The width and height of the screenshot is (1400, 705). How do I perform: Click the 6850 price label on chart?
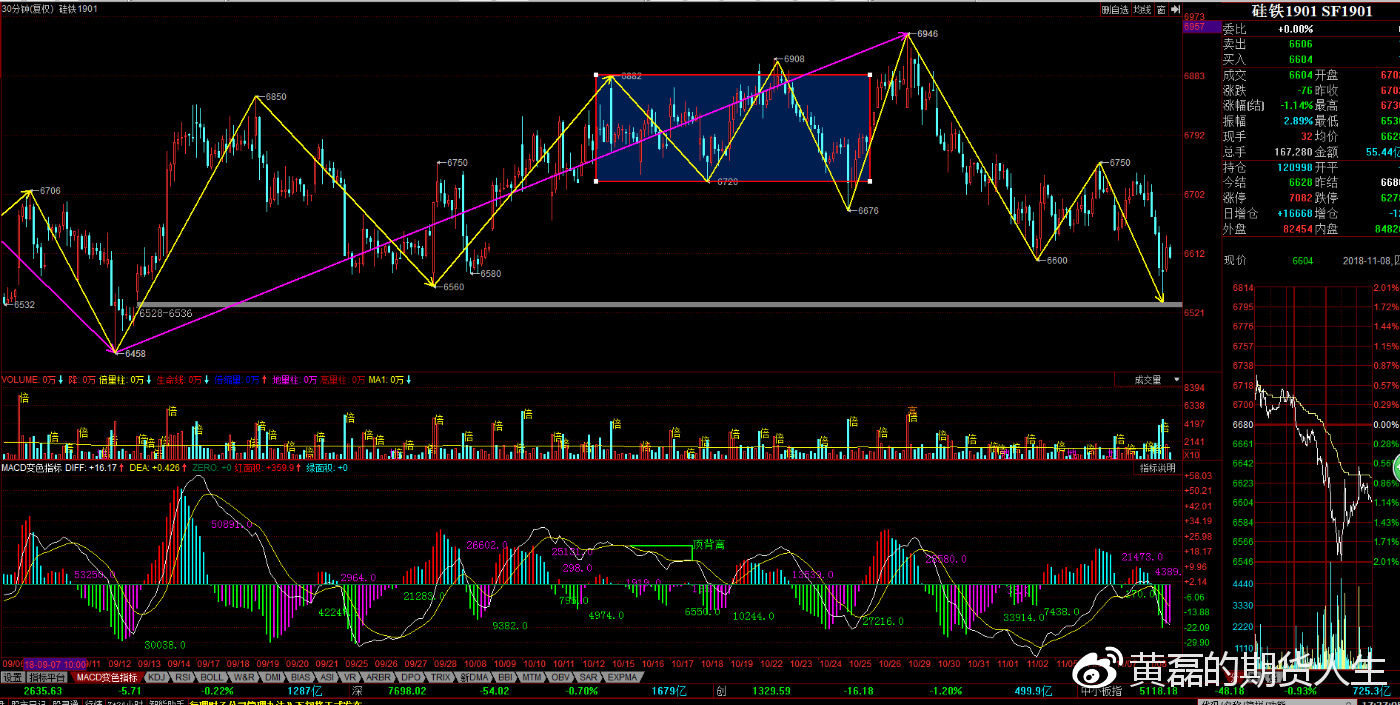275,97
